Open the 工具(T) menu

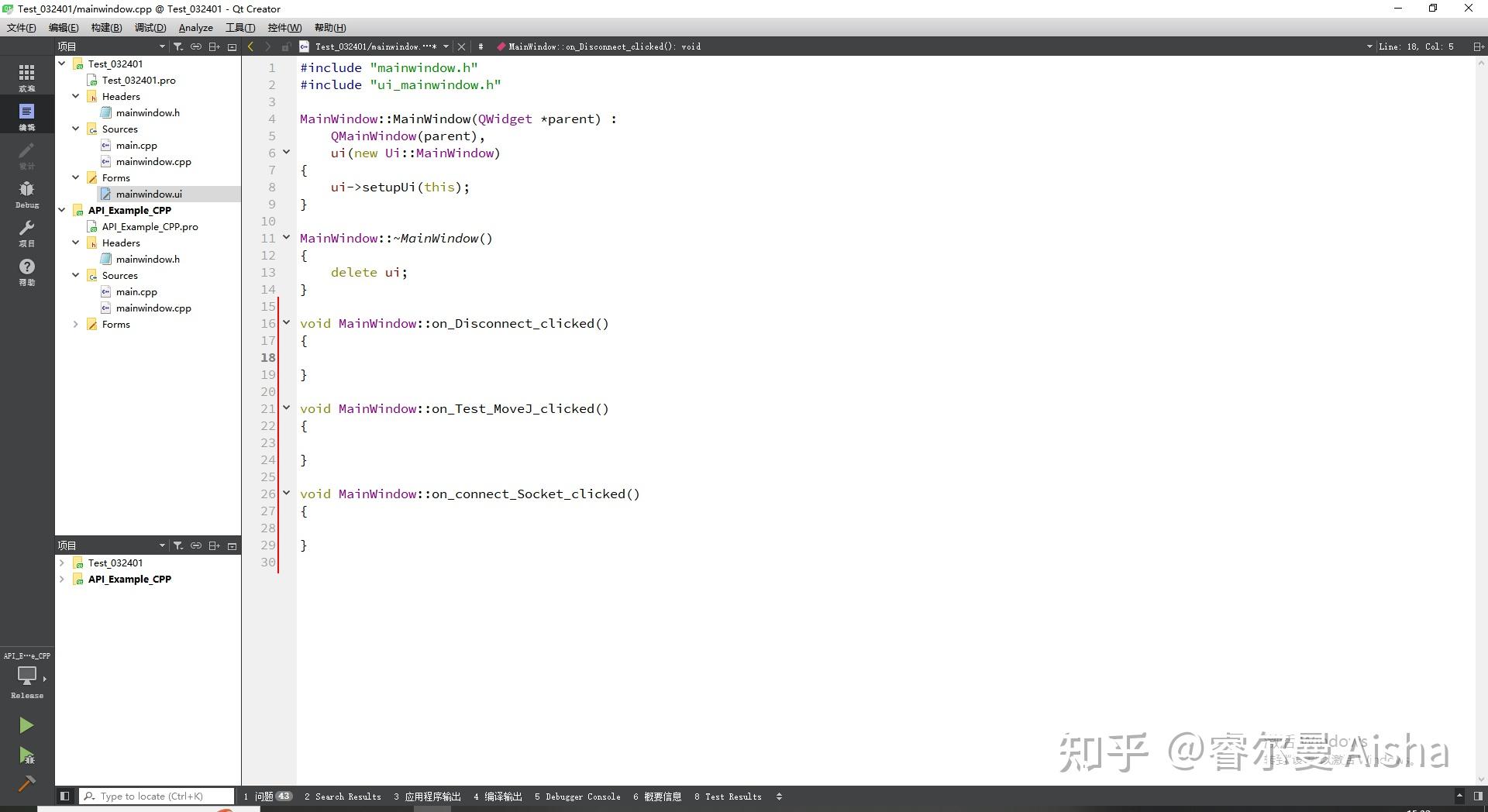pyautogui.click(x=240, y=28)
